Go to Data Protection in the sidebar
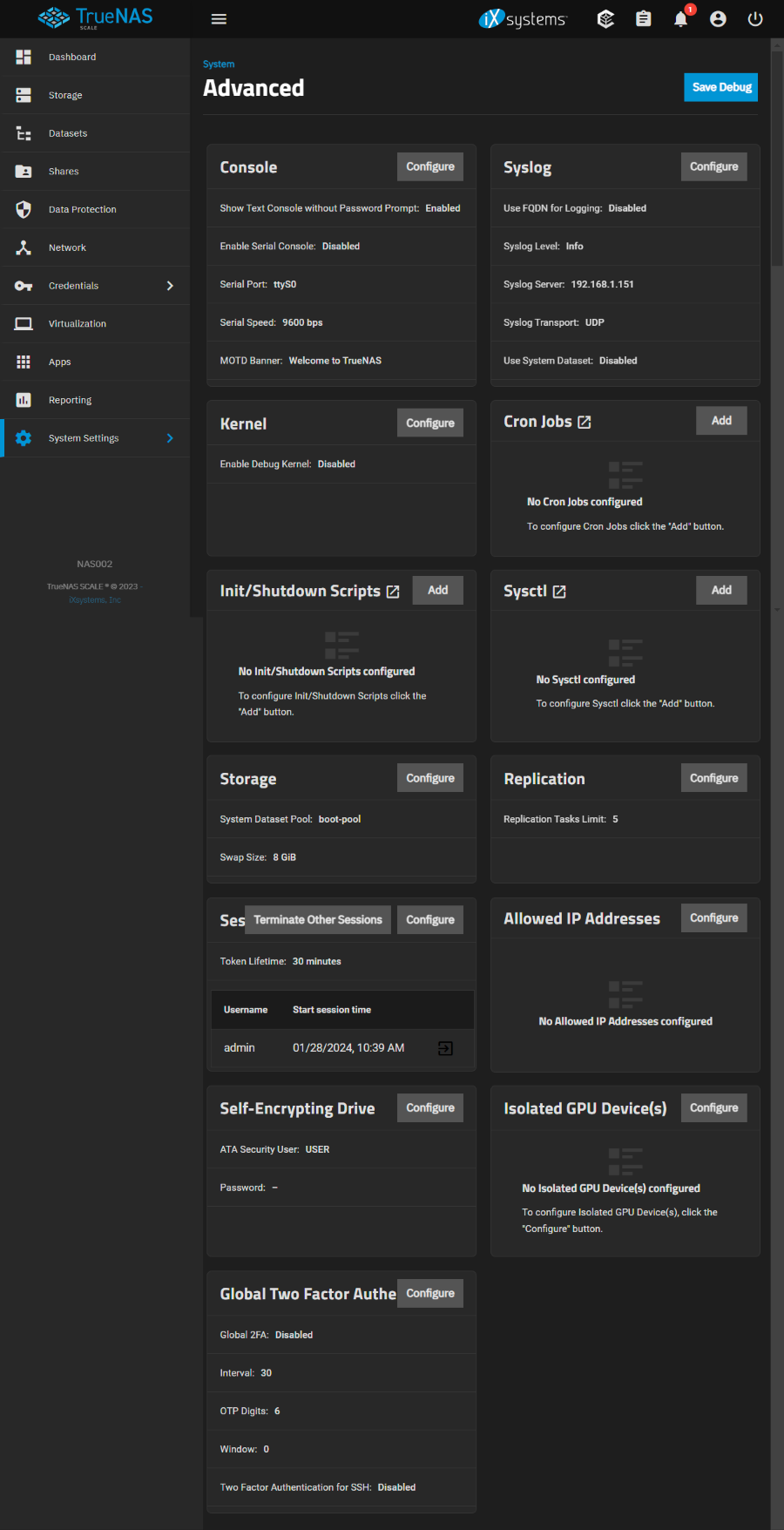The width and height of the screenshot is (784, 1530). 82,210
